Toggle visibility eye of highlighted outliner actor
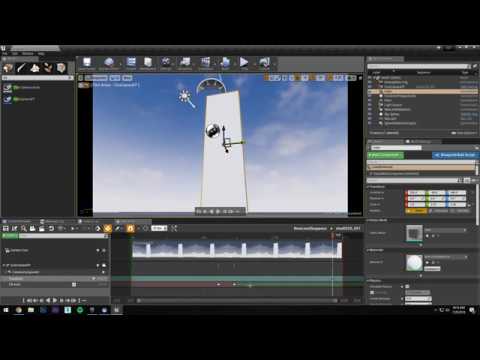The width and height of the screenshot is (480, 360). (x=370, y=91)
